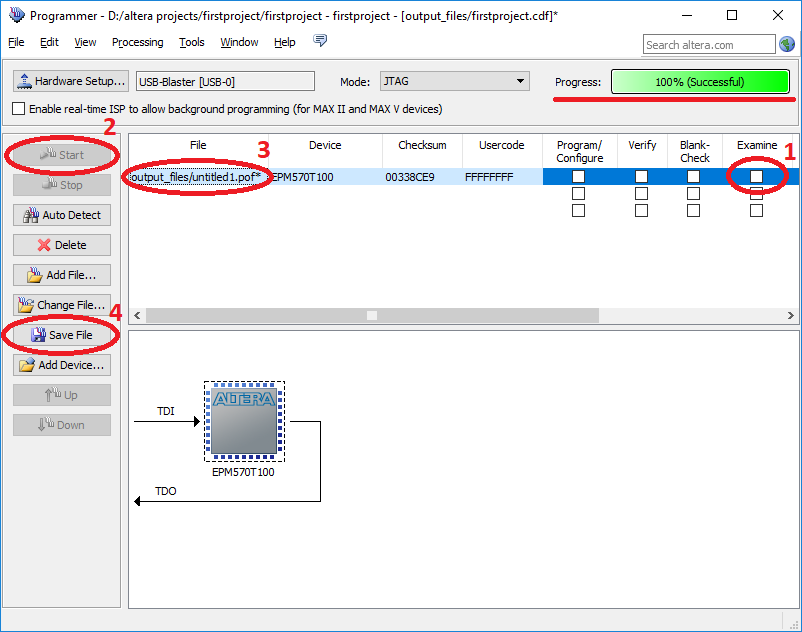Viewport: 802px width, 632px height.
Task: Open the File menu
Action: click(x=16, y=42)
